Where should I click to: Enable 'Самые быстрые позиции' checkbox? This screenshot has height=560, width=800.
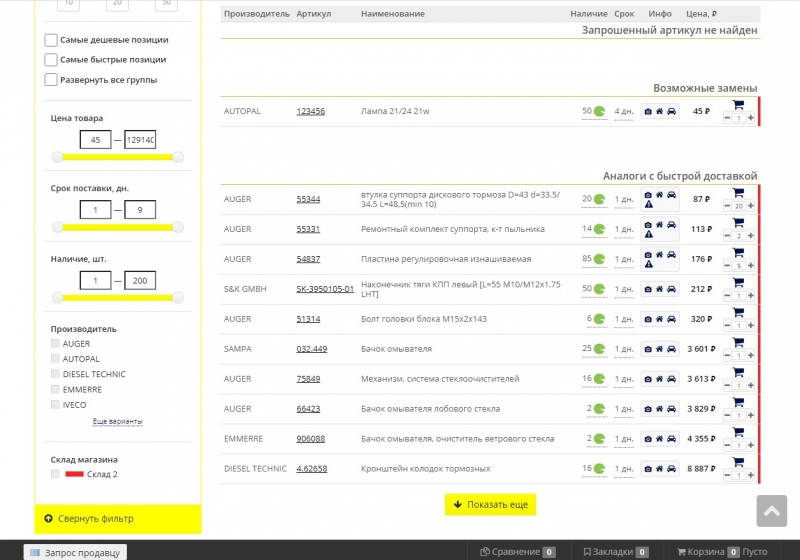tap(51, 60)
